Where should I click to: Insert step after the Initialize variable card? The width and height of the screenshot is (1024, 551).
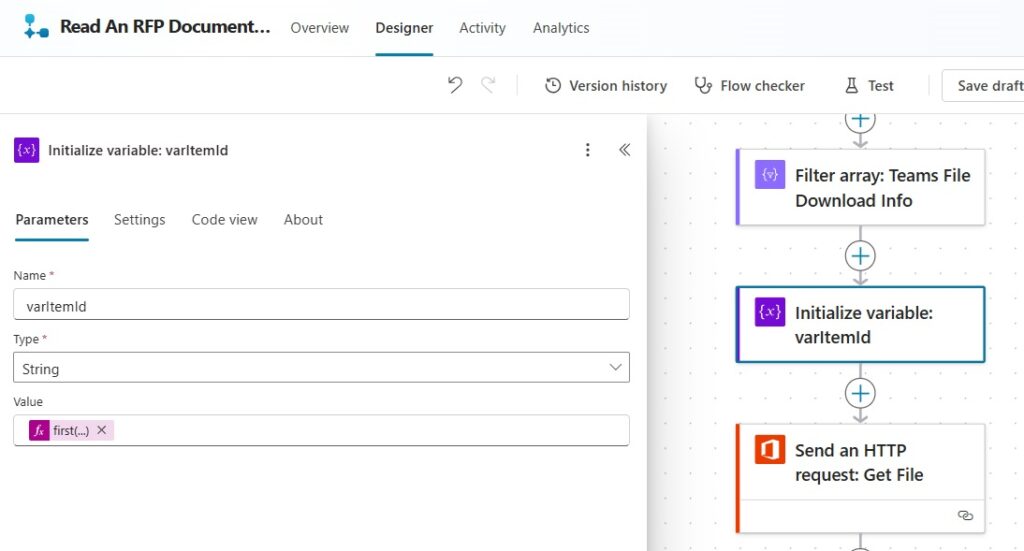860,393
